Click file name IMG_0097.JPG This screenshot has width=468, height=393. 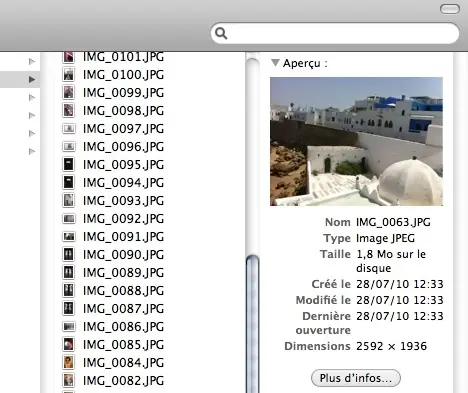click(123, 129)
